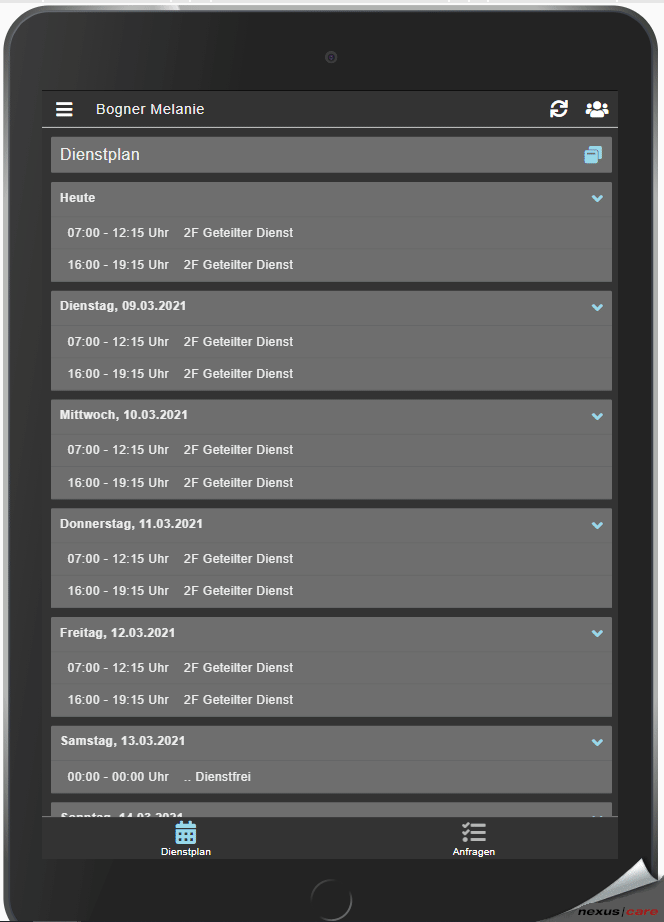Collapse Mittwoch, 10.03.2021 section
Viewport: 664px width, 922px height.
[597, 416]
